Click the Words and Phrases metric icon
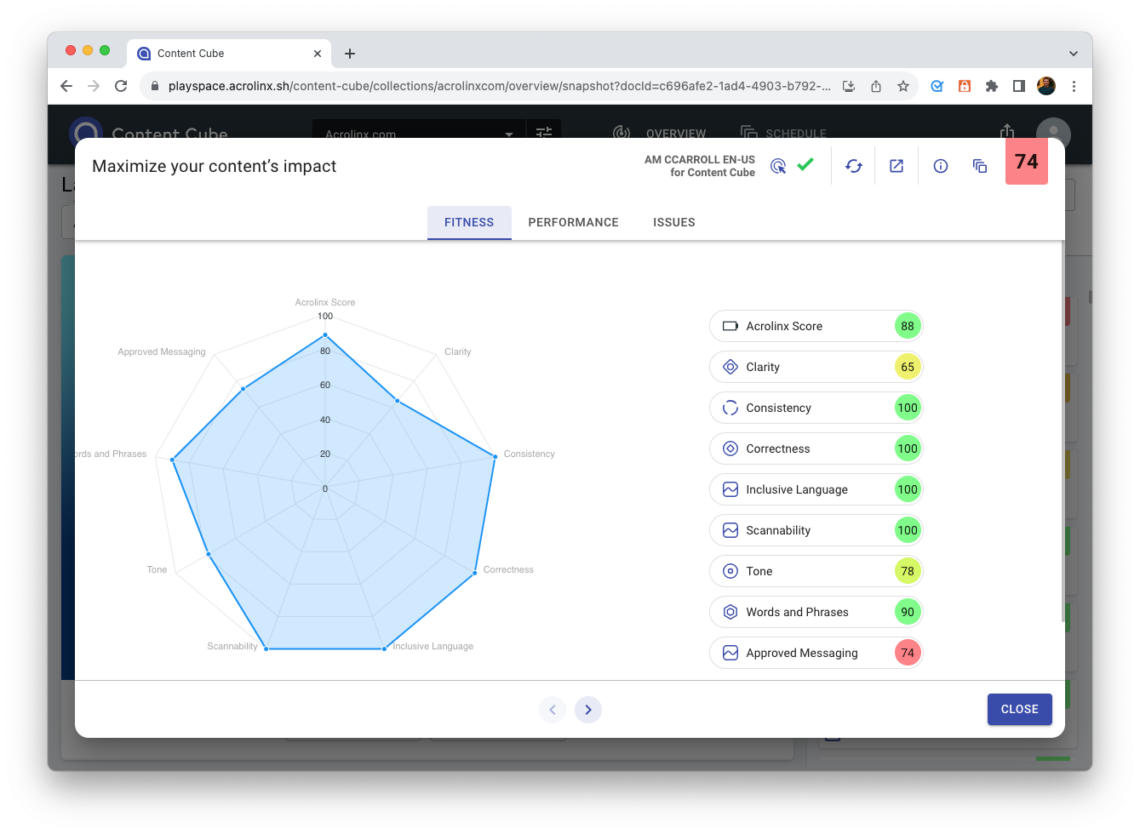Image resolution: width=1140 pixels, height=834 pixels. 729,611
